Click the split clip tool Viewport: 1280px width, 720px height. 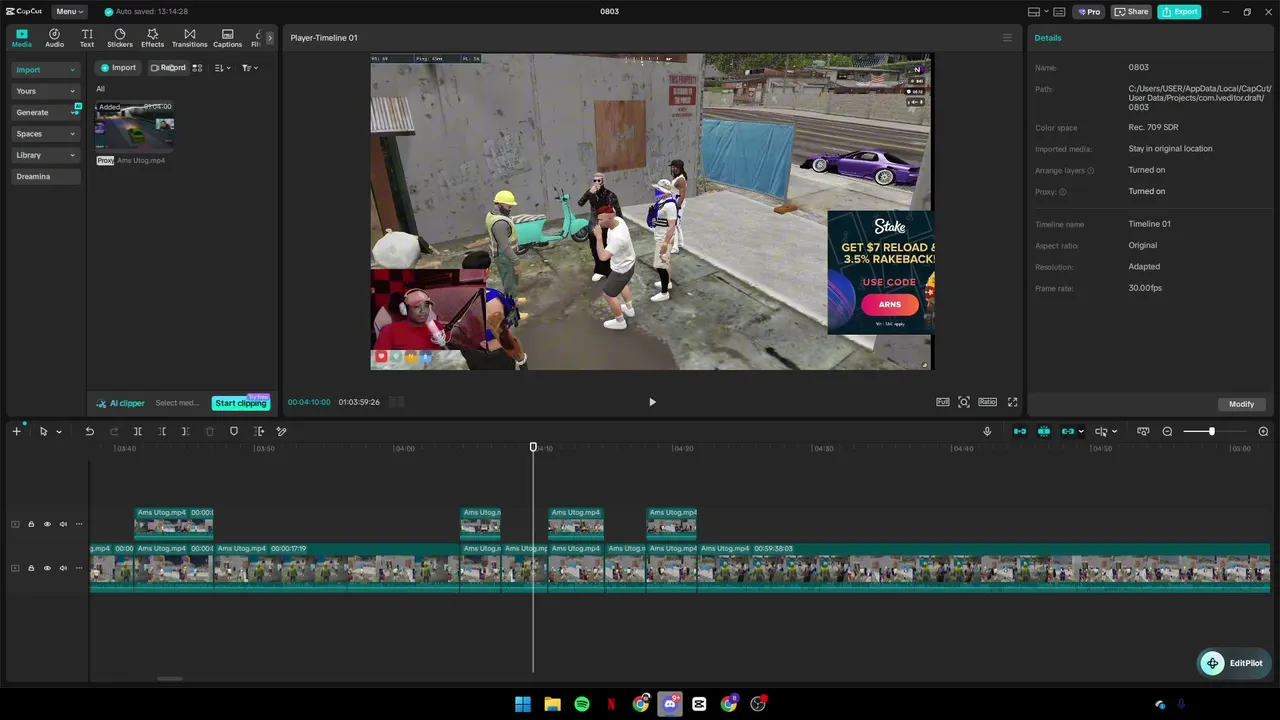138,432
